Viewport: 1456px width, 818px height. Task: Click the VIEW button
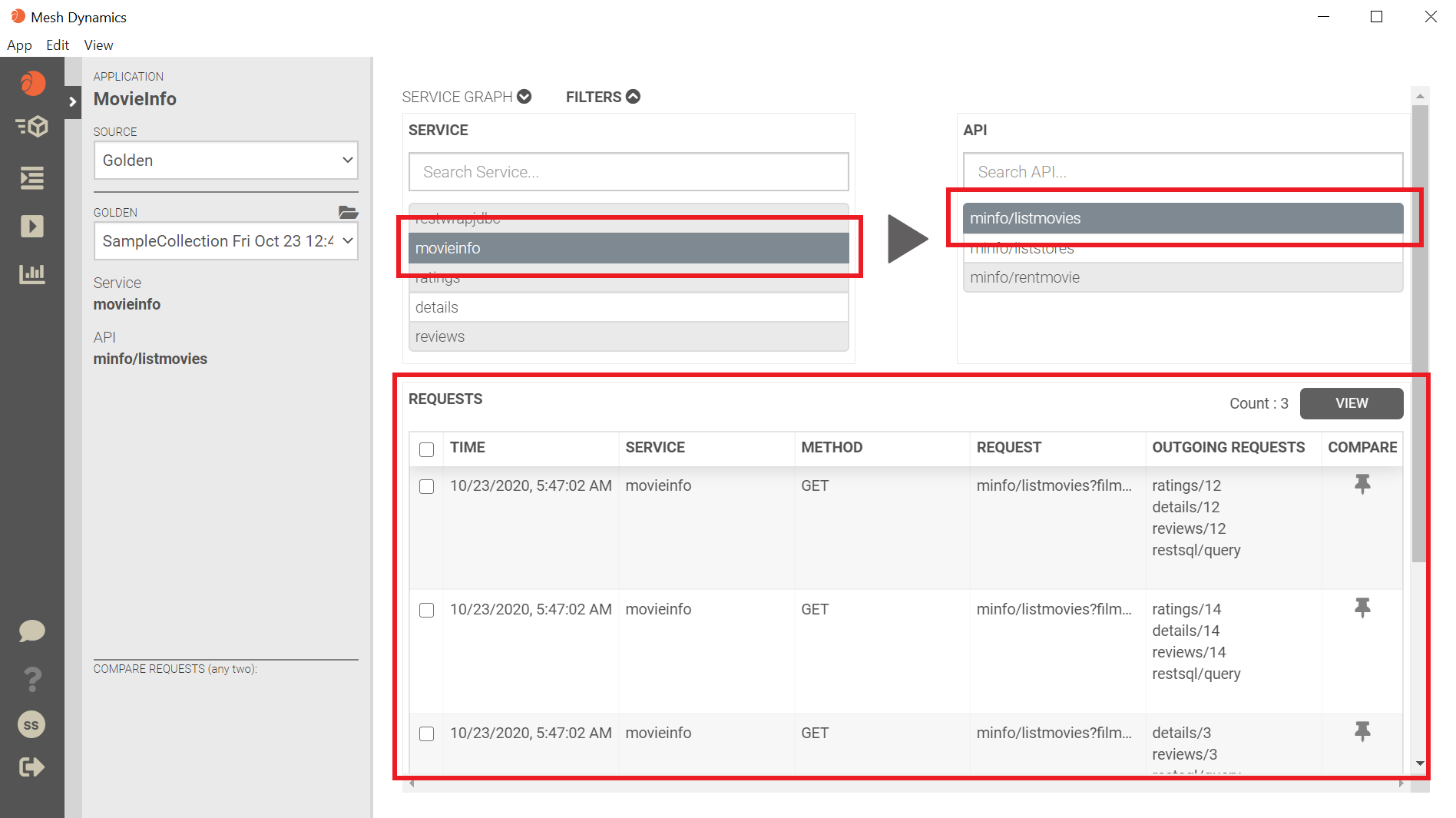(1352, 403)
